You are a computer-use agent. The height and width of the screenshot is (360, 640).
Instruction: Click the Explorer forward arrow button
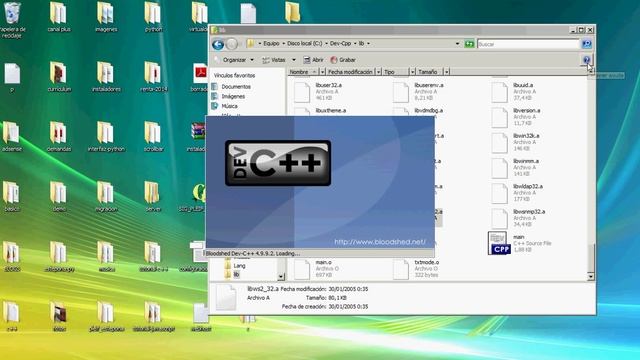(231, 44)
